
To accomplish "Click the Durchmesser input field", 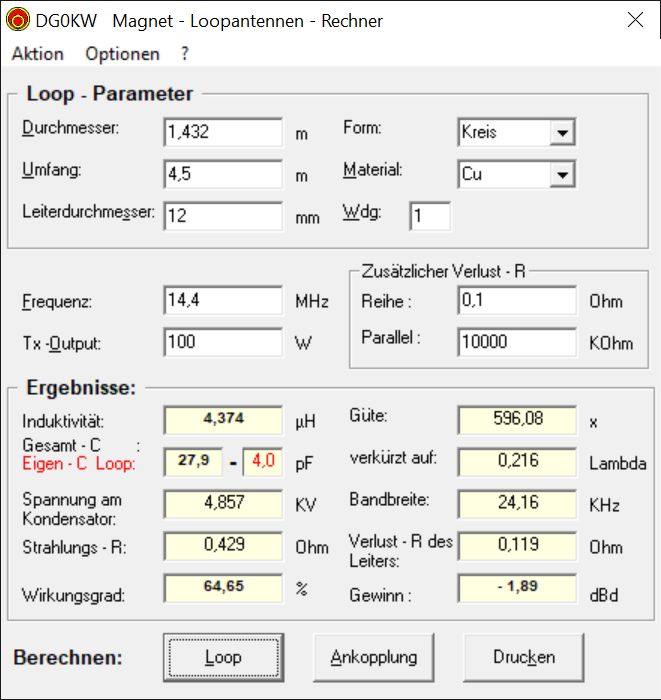I will [x=223, y=132].
